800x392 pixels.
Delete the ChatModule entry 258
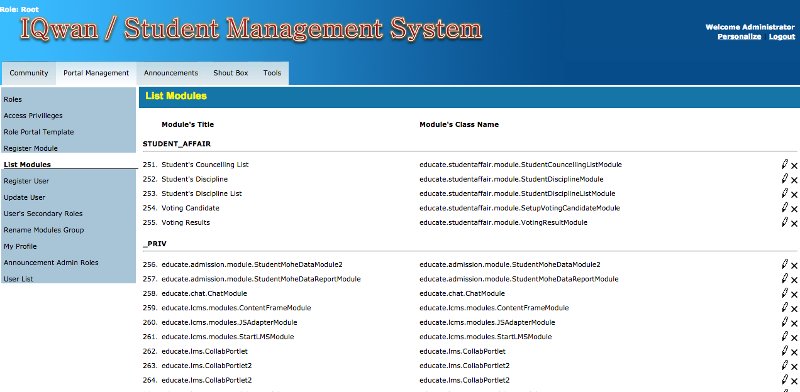coord(794,294)
